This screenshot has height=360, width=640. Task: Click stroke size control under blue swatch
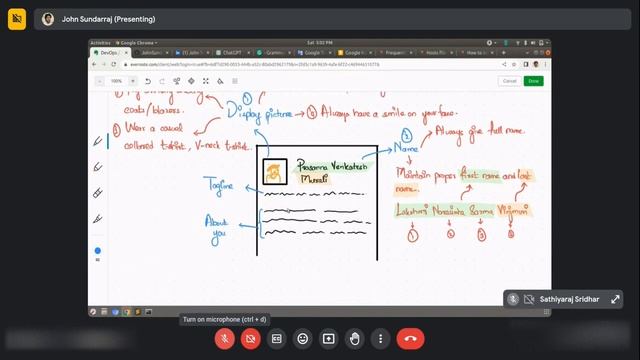point(98,260)
